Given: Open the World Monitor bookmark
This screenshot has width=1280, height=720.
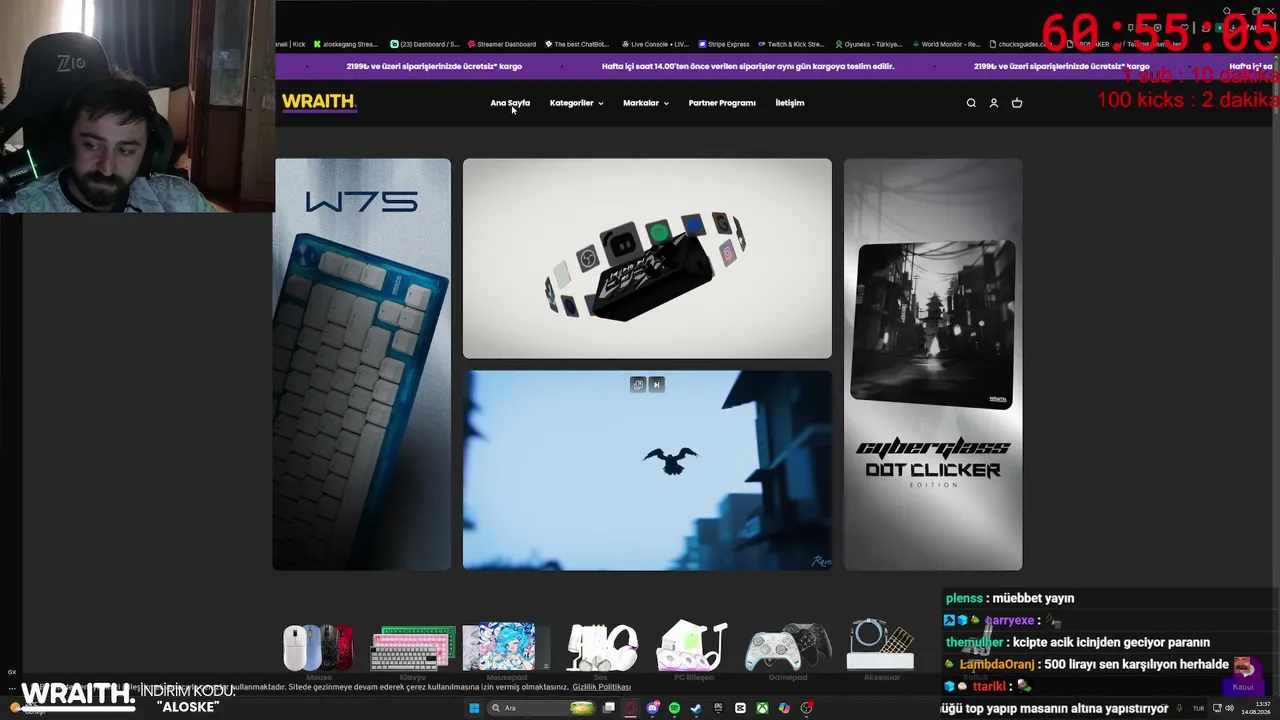Looking at the screenshot, I should (946, 44).
